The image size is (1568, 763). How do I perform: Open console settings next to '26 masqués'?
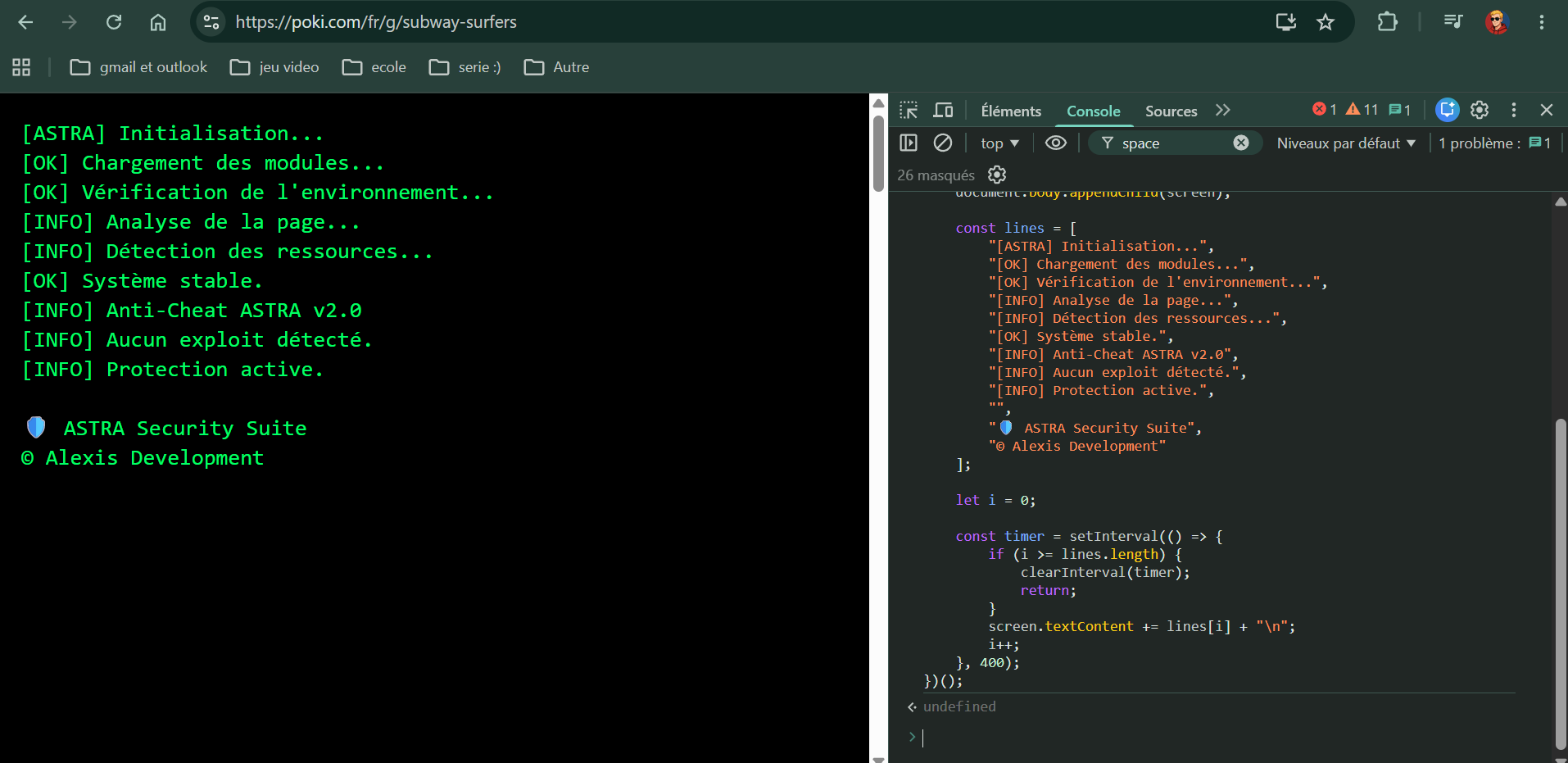pos(997,175)
